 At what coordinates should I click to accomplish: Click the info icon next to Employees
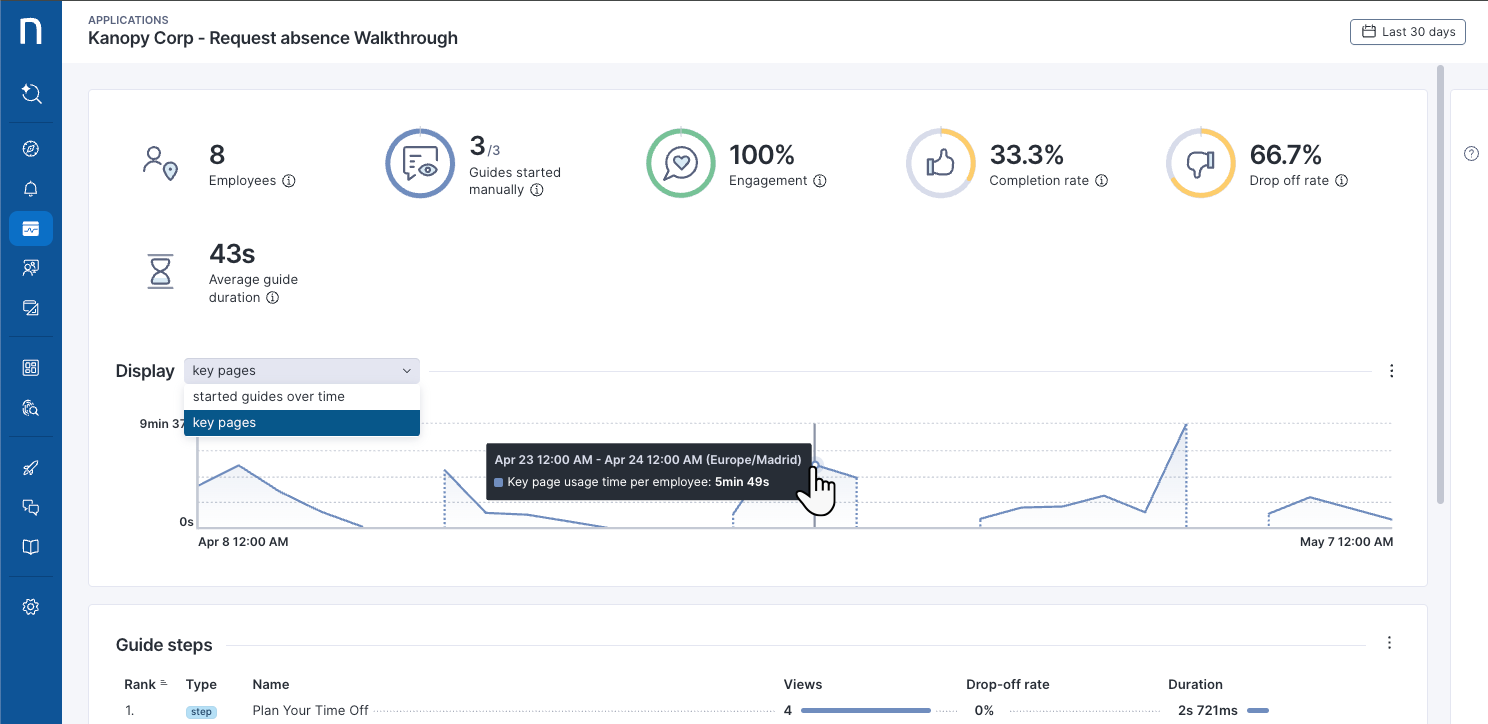click(x=289, y=181)
